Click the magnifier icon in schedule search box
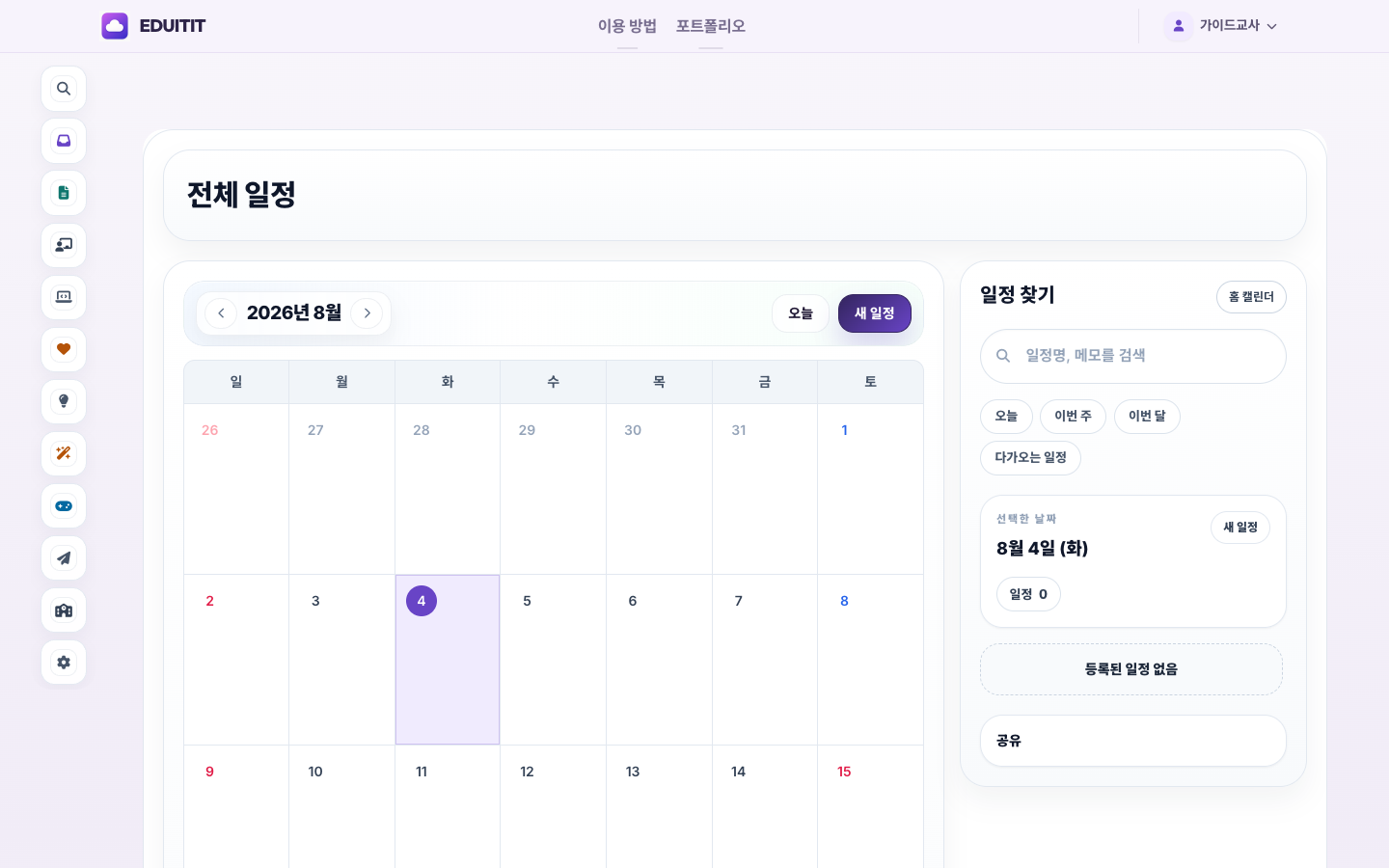 point(1003,356)
